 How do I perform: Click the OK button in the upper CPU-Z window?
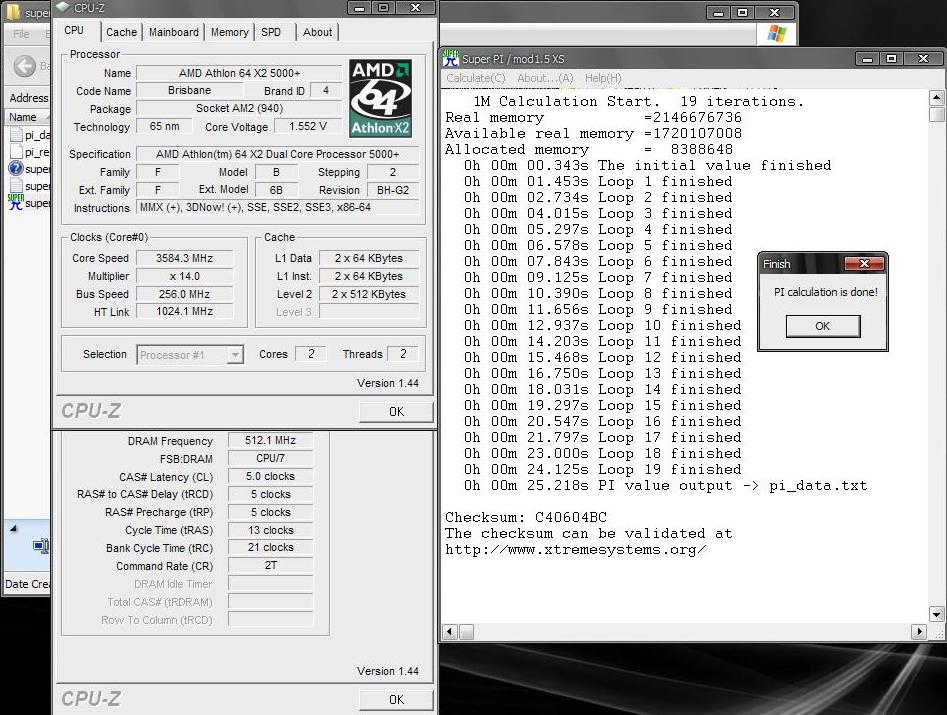(396, 412)
